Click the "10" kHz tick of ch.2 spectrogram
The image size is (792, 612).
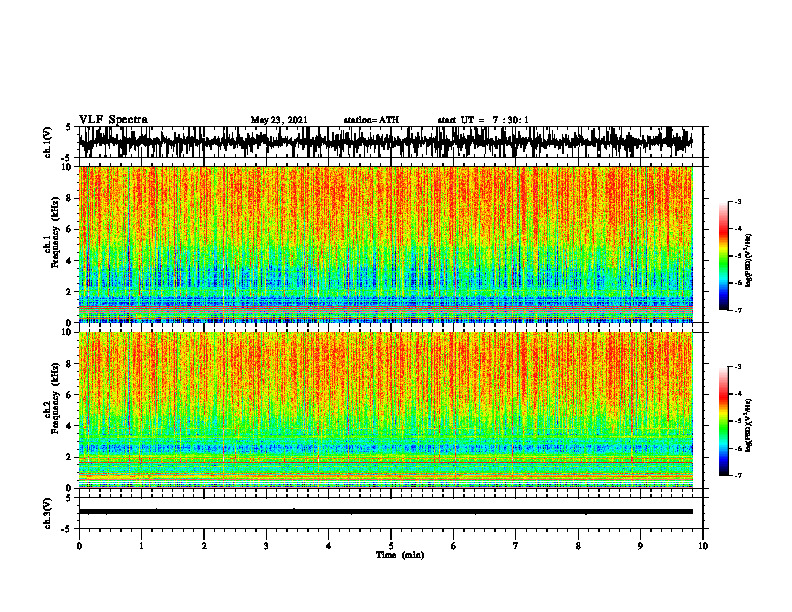click(x=69, y=332)
